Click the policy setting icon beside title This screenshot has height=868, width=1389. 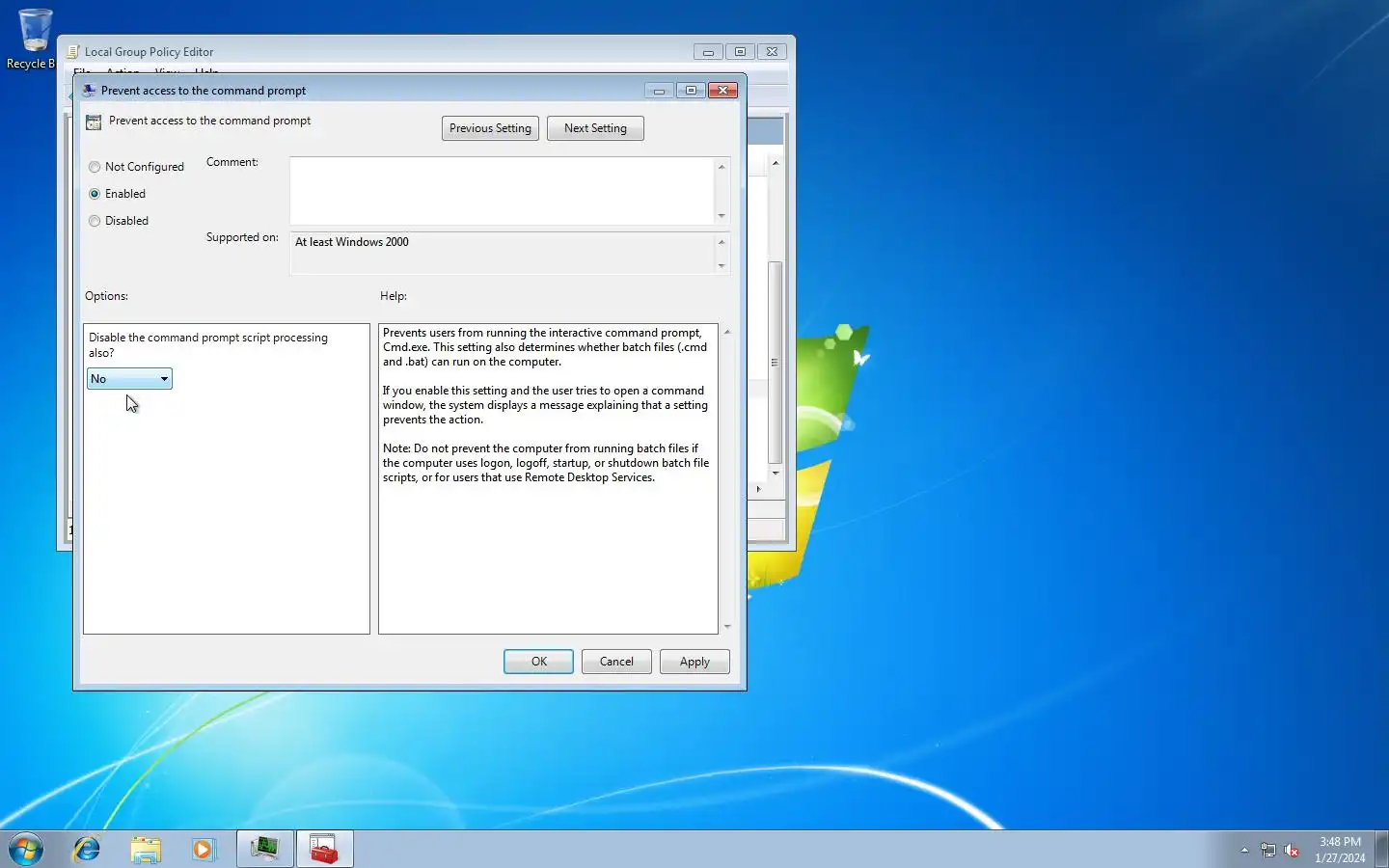[x=94, y=122]
